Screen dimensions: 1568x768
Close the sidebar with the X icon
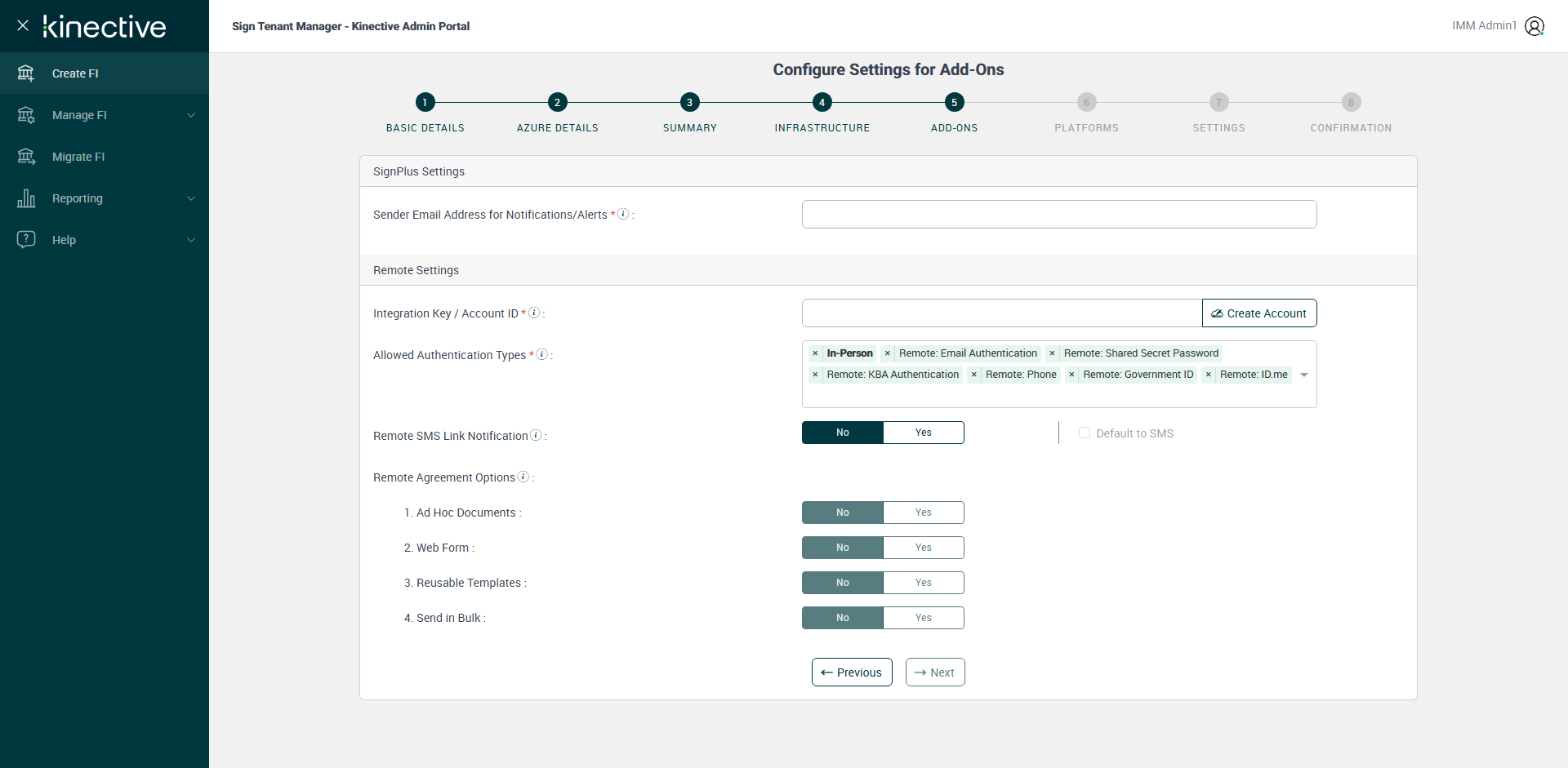pos(23,25)
